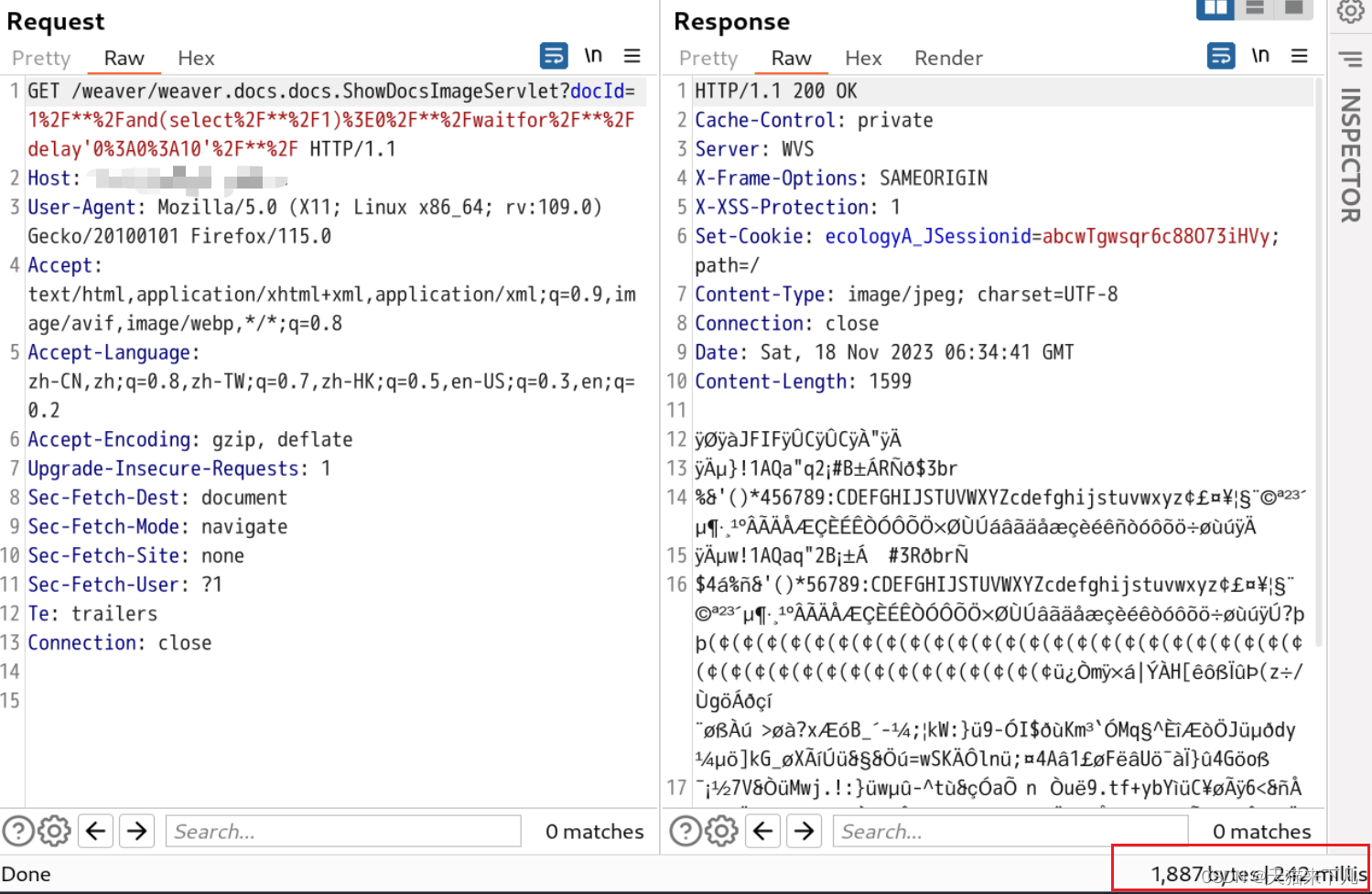Screen dimensions: 1372x894
Task: Select side-by-side layout icon
Action: point(1215,8)
